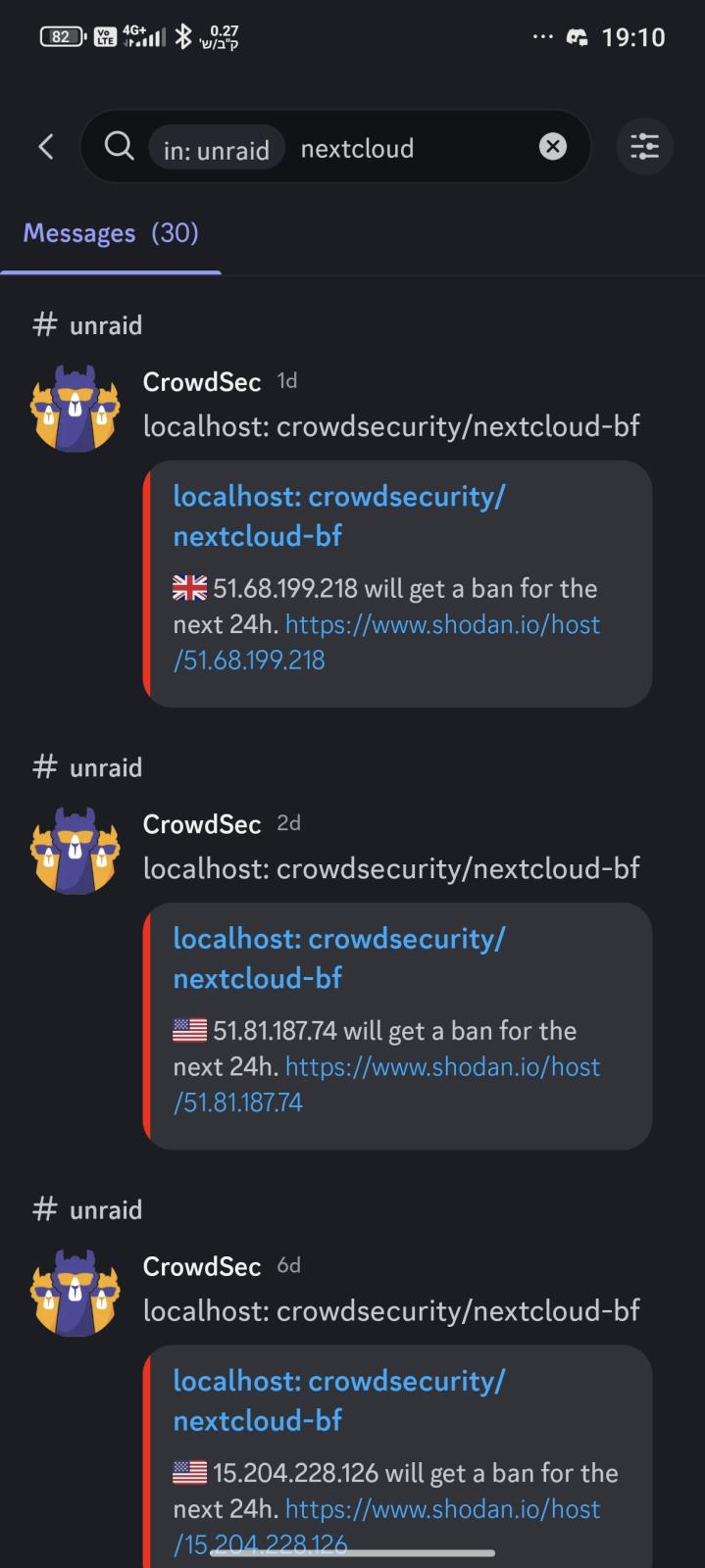Open CrowdSec avatar on 2d message

(x=75, y=850)
